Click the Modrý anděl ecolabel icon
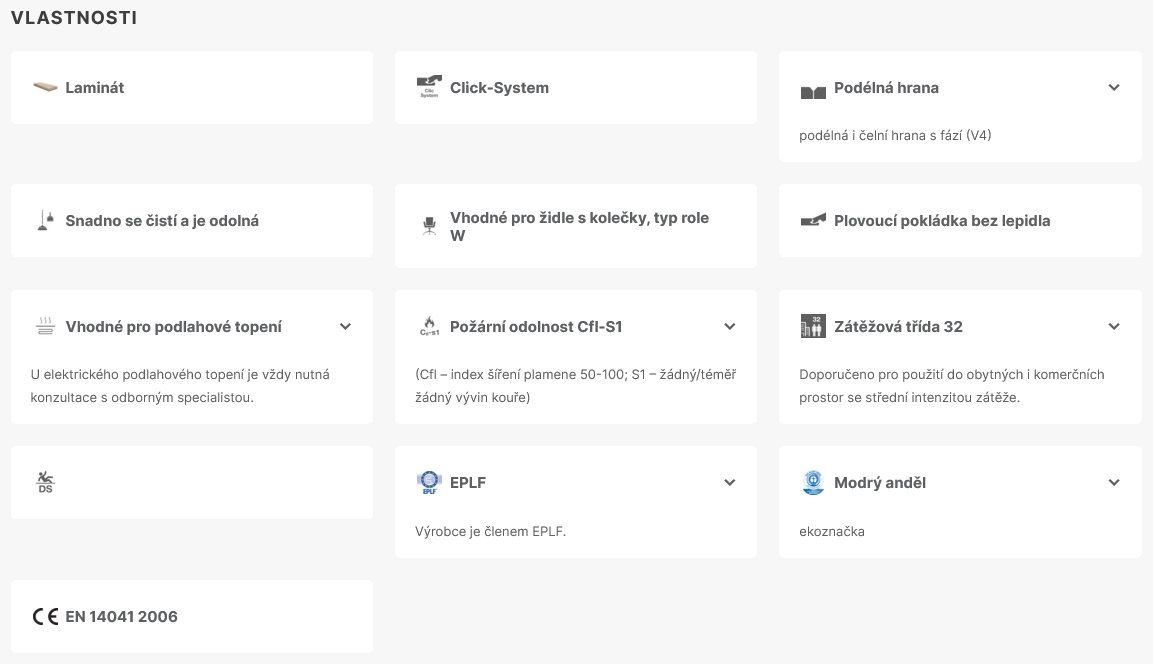The height and width of the screenshot is (664, 1153). pos(813,483)
